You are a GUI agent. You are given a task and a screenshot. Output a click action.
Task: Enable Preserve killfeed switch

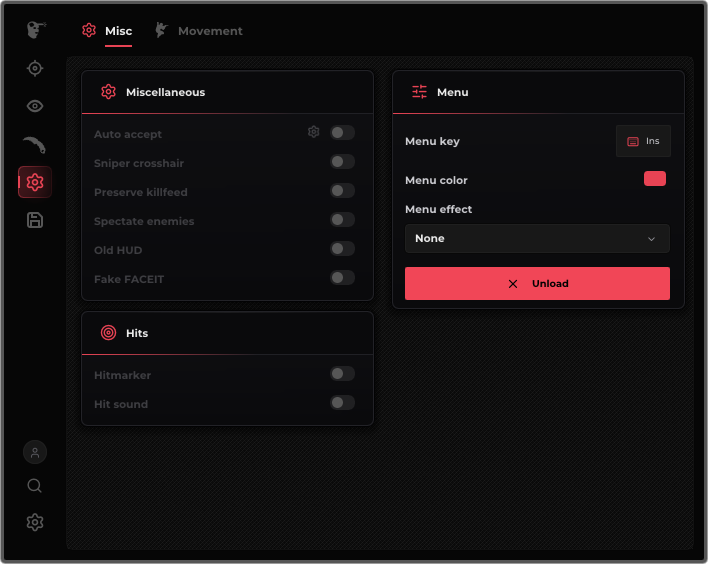342,191
